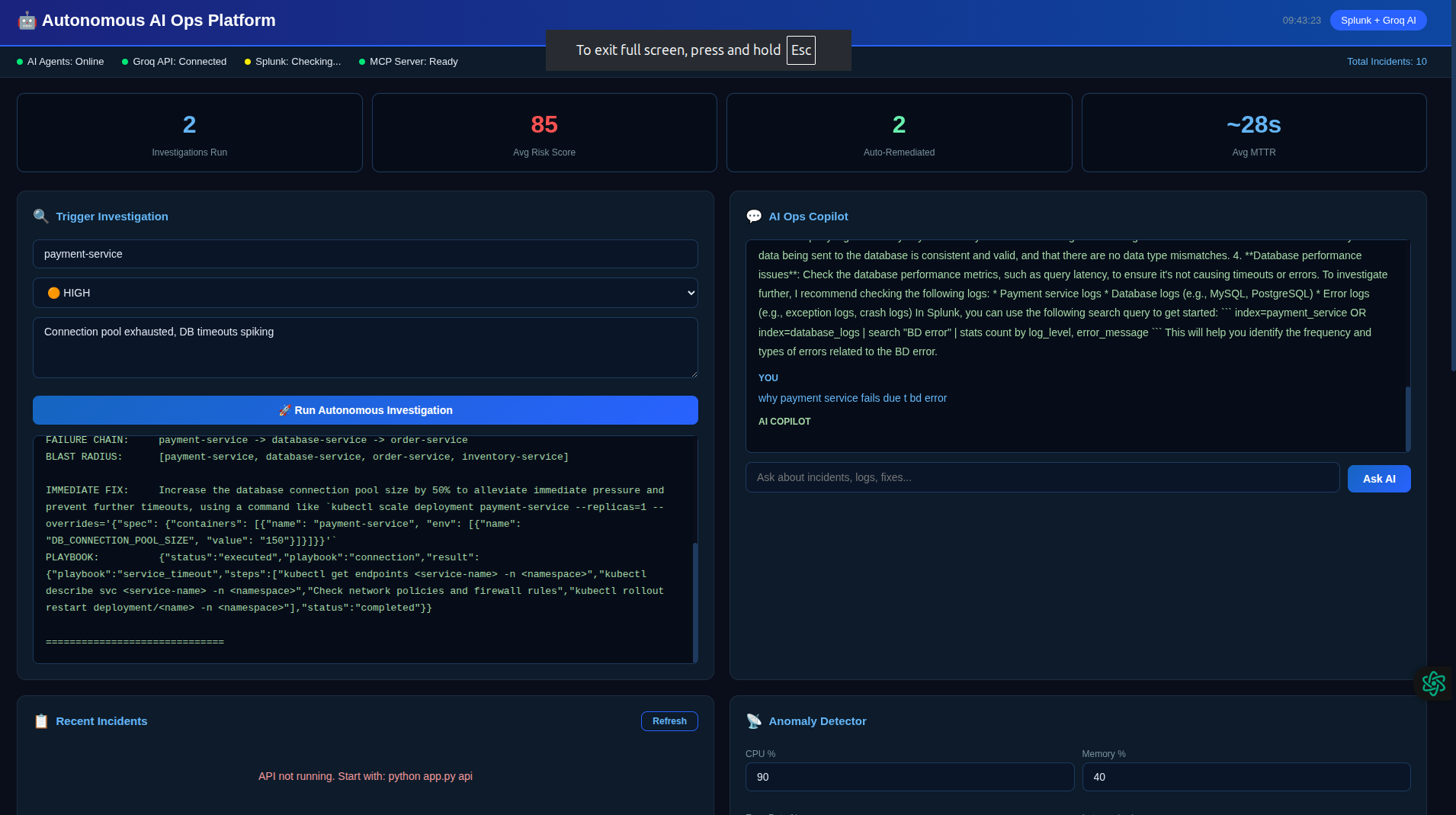The image size is (1456, 815).
Task: Click the robot icon in the header
Action: 27,21
